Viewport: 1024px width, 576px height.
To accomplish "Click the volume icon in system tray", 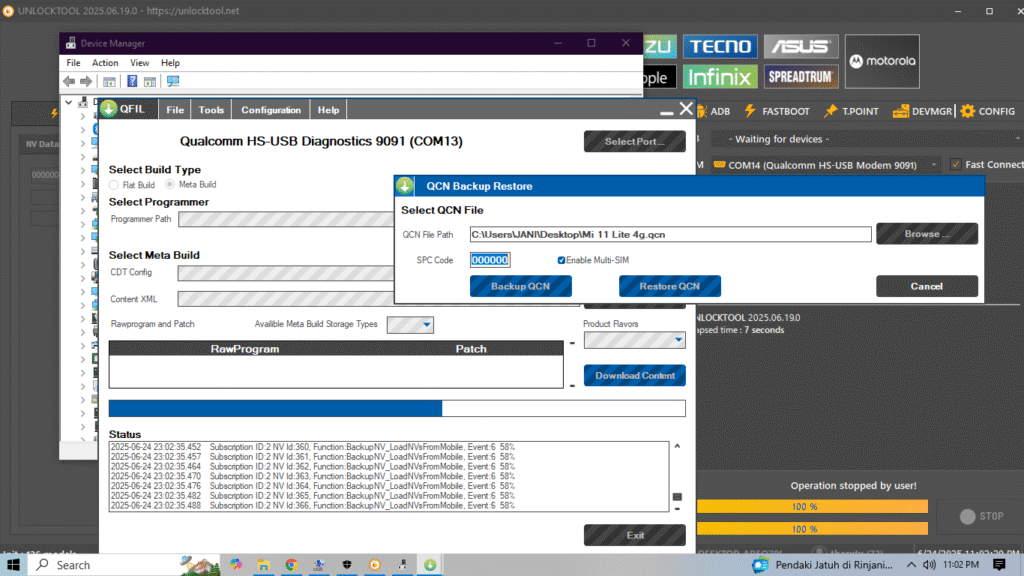I will click(x=929, y=565).
